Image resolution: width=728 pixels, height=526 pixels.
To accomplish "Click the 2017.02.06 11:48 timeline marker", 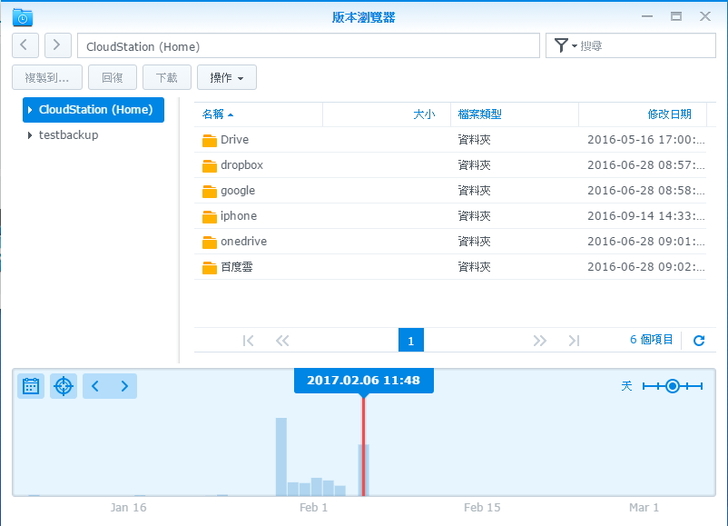I will click(363, 380).
